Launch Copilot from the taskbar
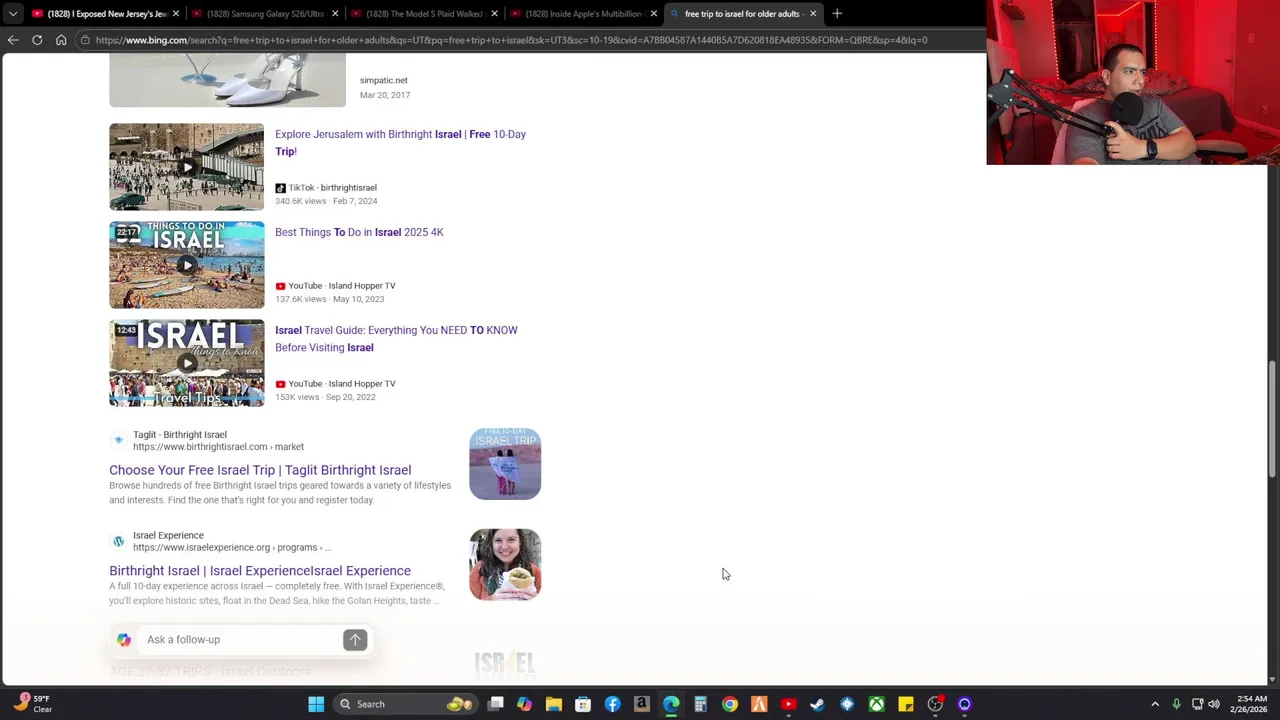Screen dimensions: 1280x720 click(x=524, y=704)
